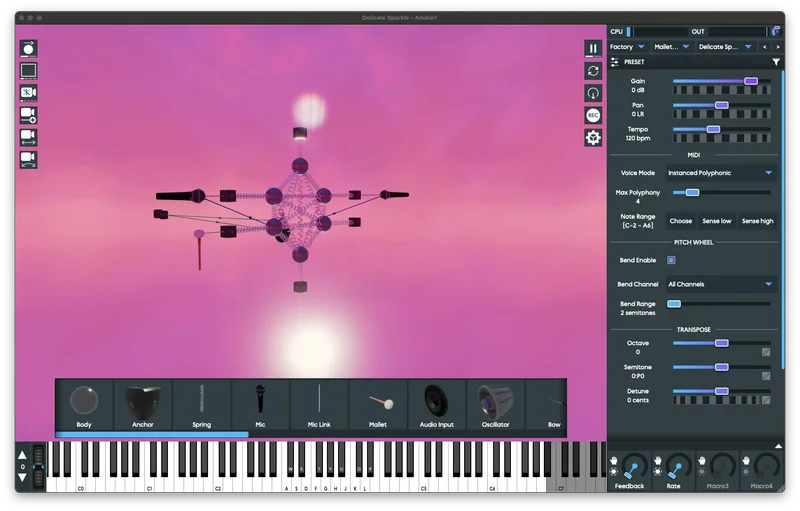800x511 pixels.
Task: Click the hand icon beside Rate knob
Action: click(x=658, y=461)
